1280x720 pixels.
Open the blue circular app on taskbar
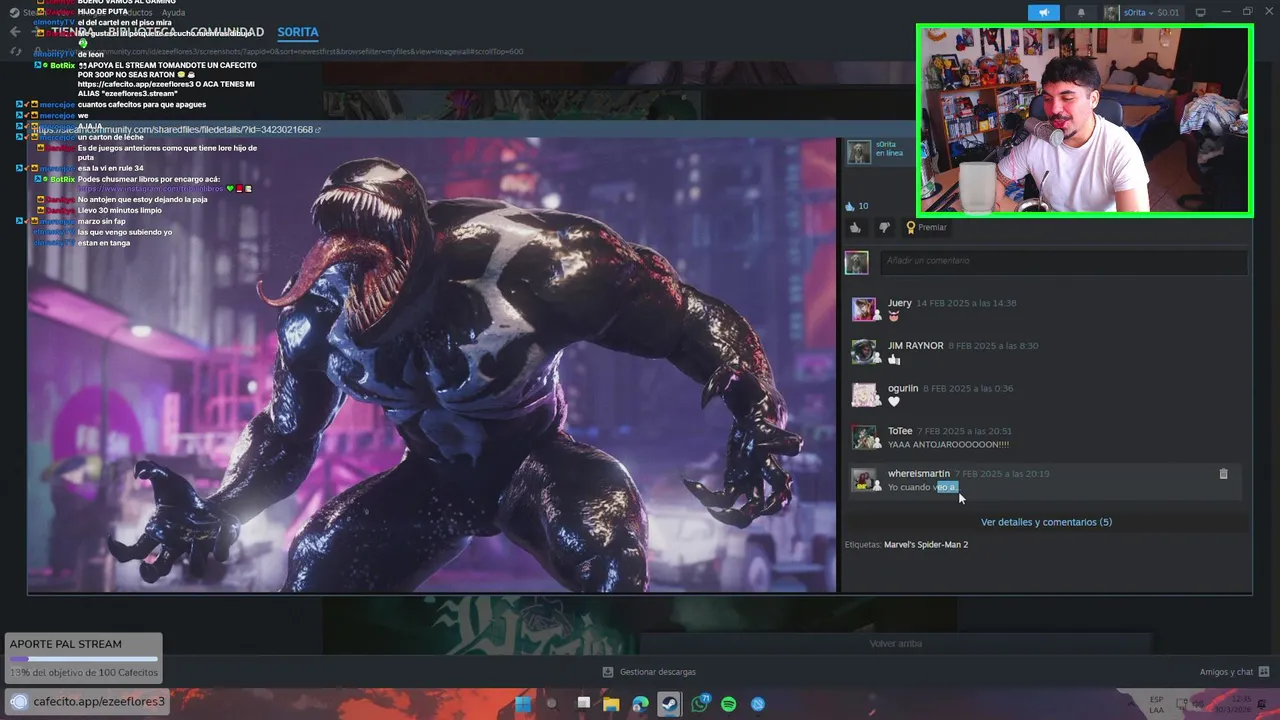point(758,704)
